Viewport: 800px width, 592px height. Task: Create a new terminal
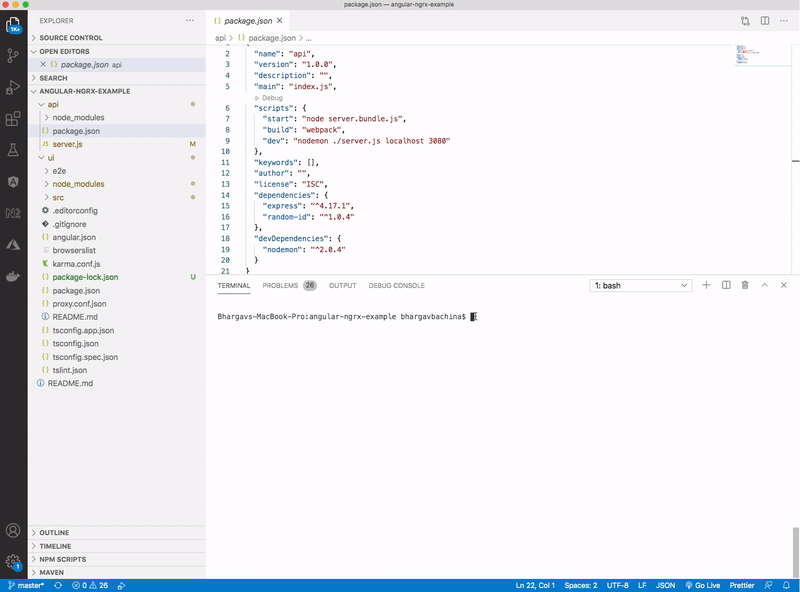(x=706, y=285)
